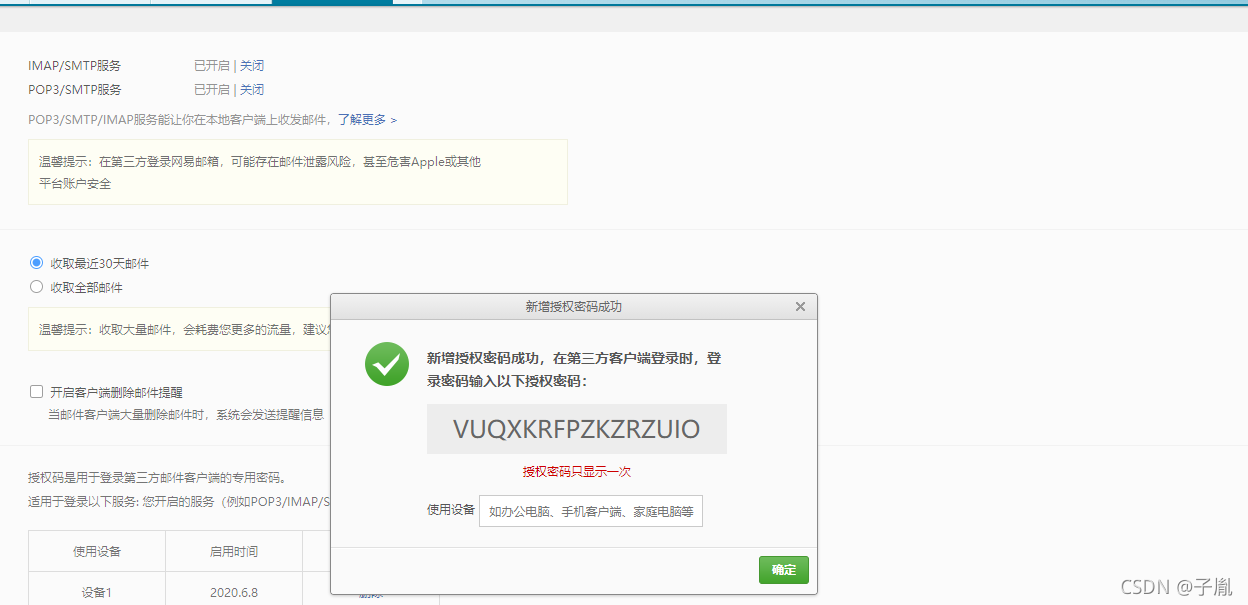Select the authorization code VUQXKRFPZKZRZUIO
1248x605 pixels.
[x=575, y=428]
